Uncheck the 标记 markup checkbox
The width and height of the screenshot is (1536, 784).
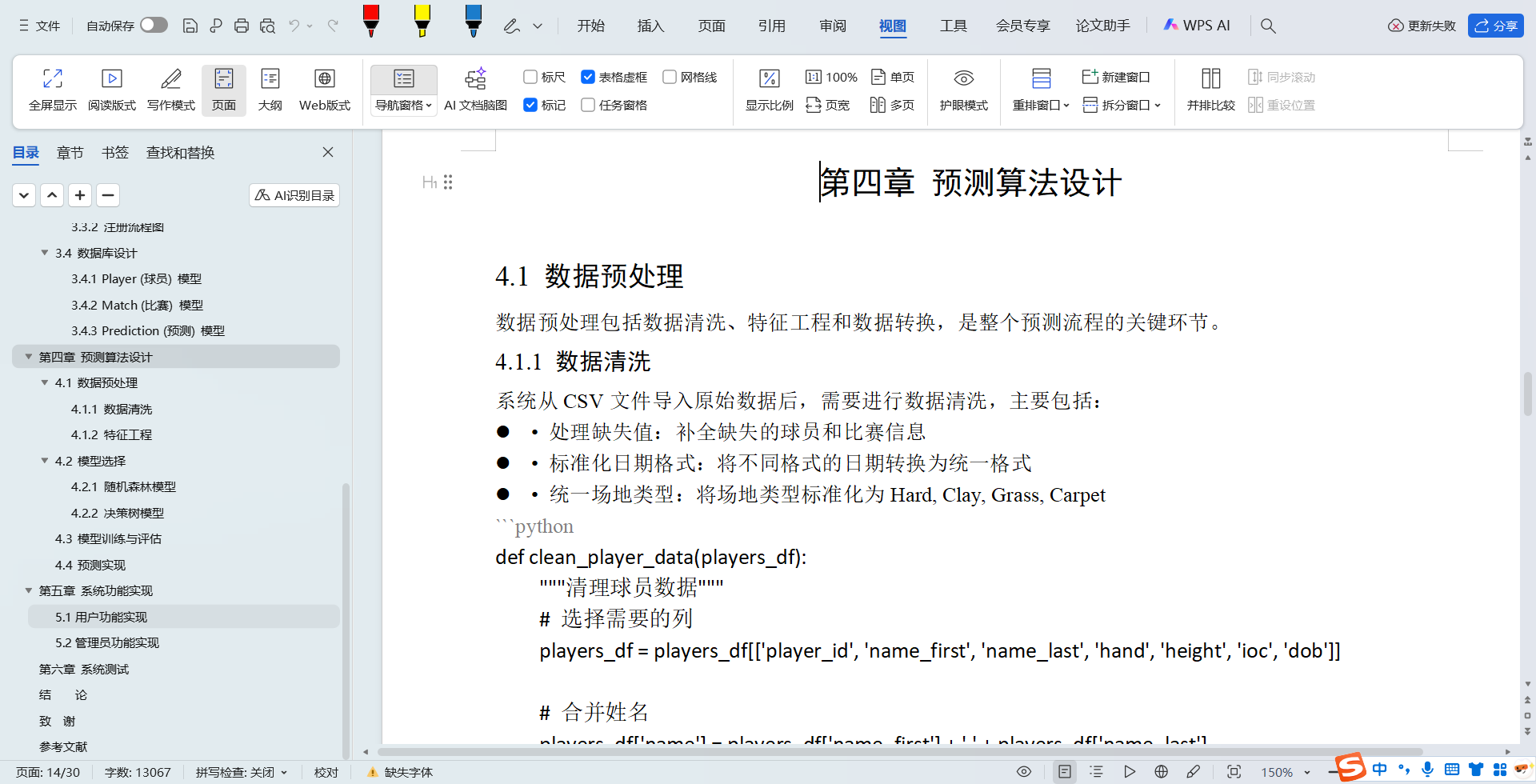coord(530,105)
